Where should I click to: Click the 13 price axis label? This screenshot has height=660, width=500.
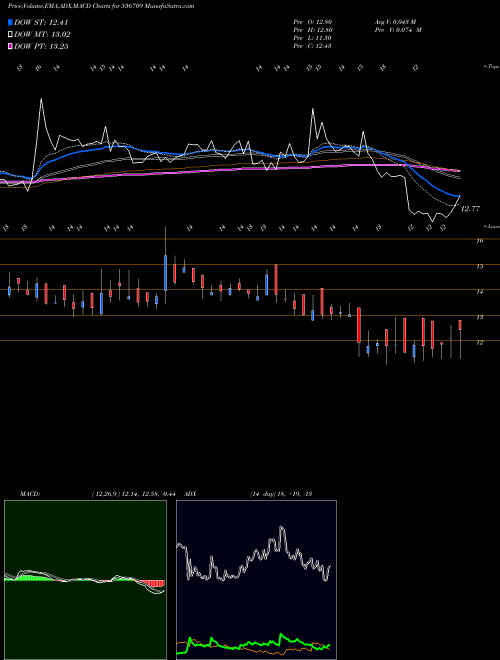coord(479,317)
